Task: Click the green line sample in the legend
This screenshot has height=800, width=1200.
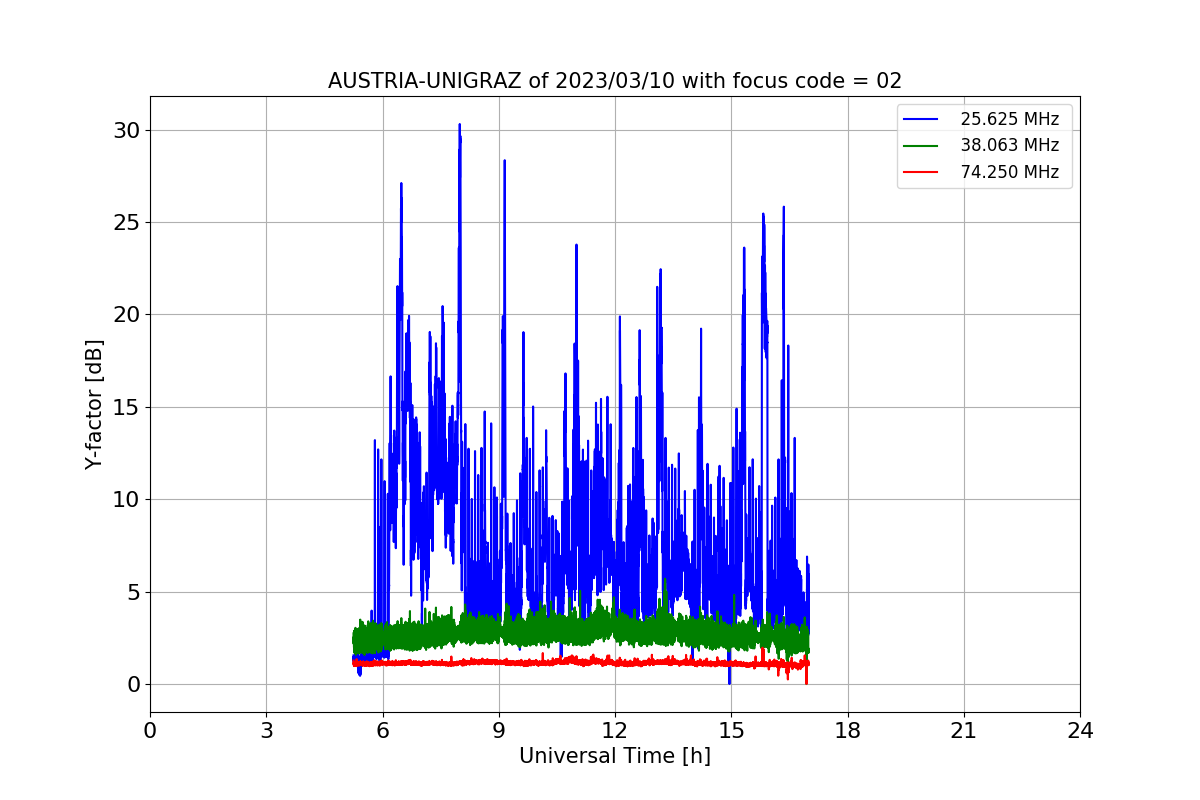Action: [x=921, y=145]
